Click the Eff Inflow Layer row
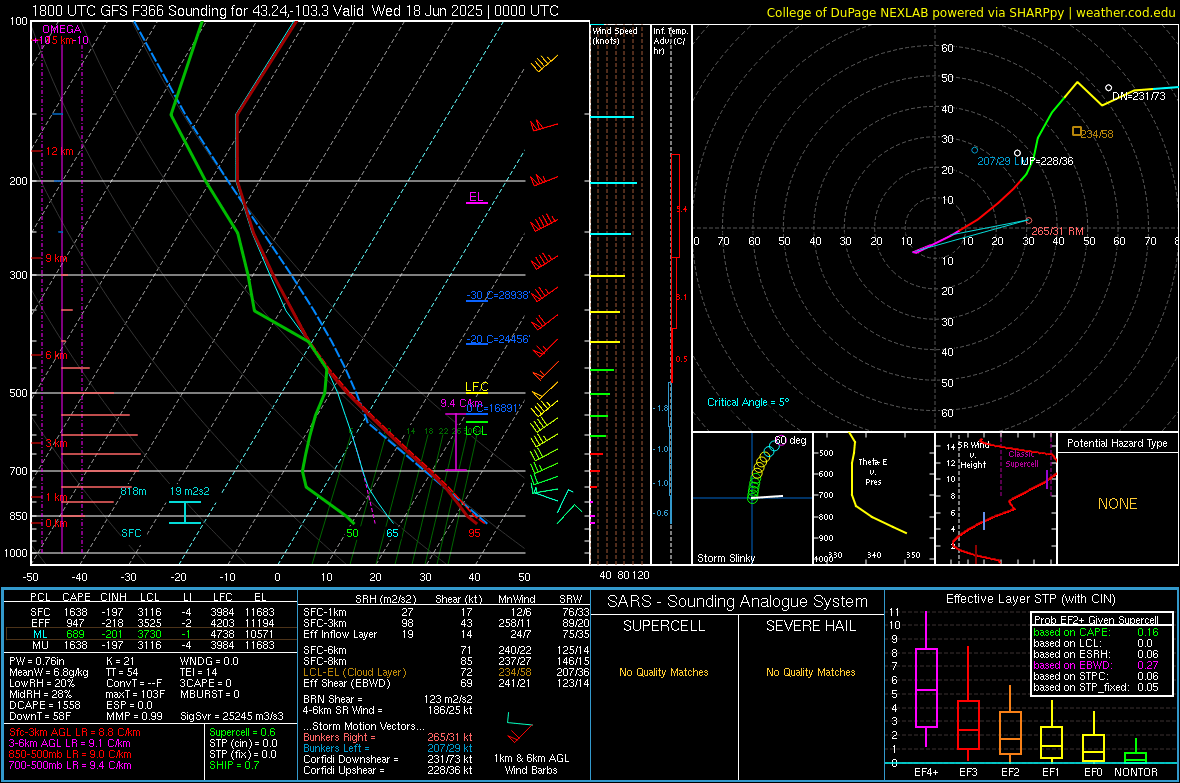This screenshot has height=783, width=1180. point(446,634)
